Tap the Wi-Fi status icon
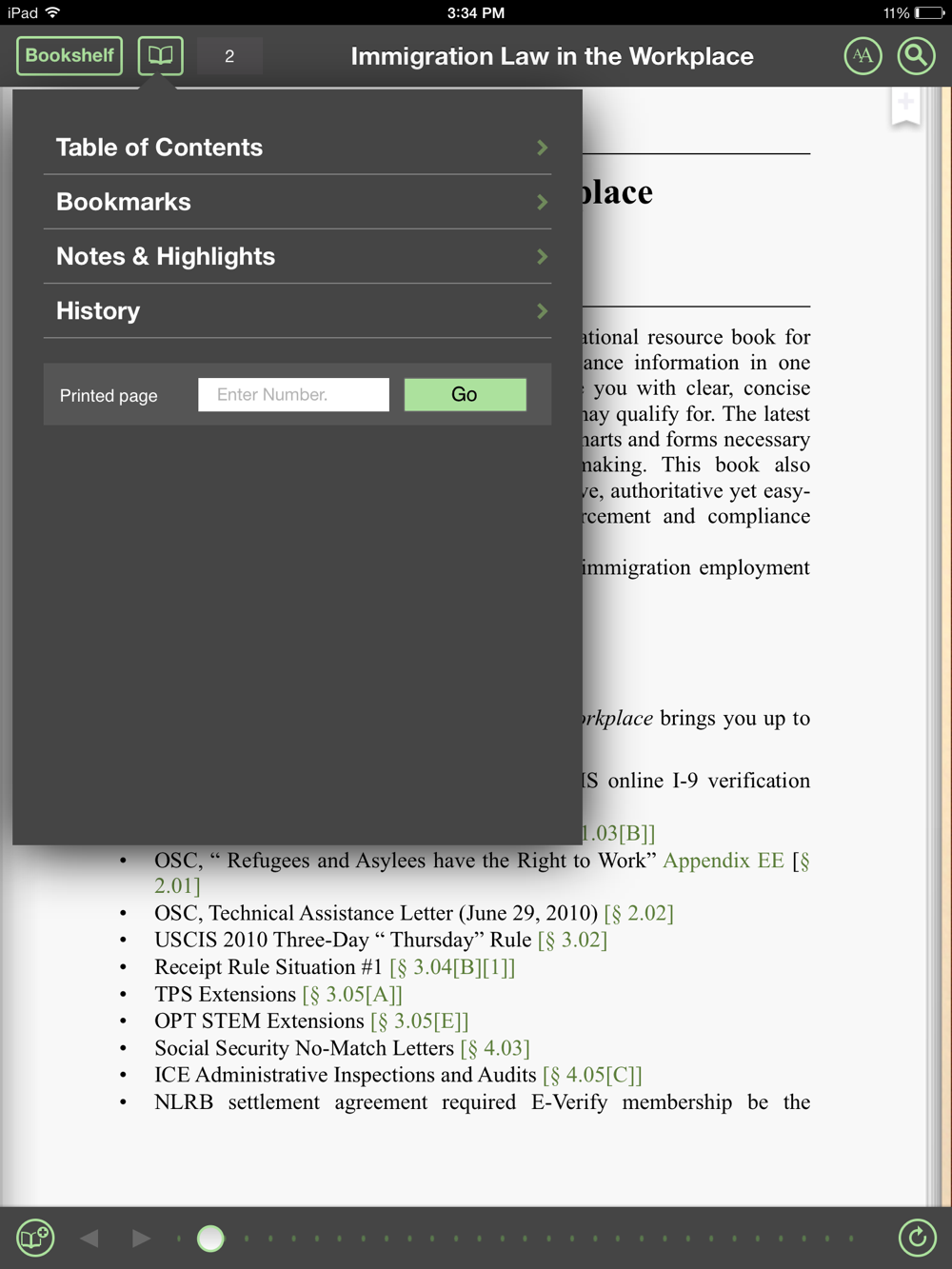The width and height of the screenshot is (952, 1269). (52, 12)
